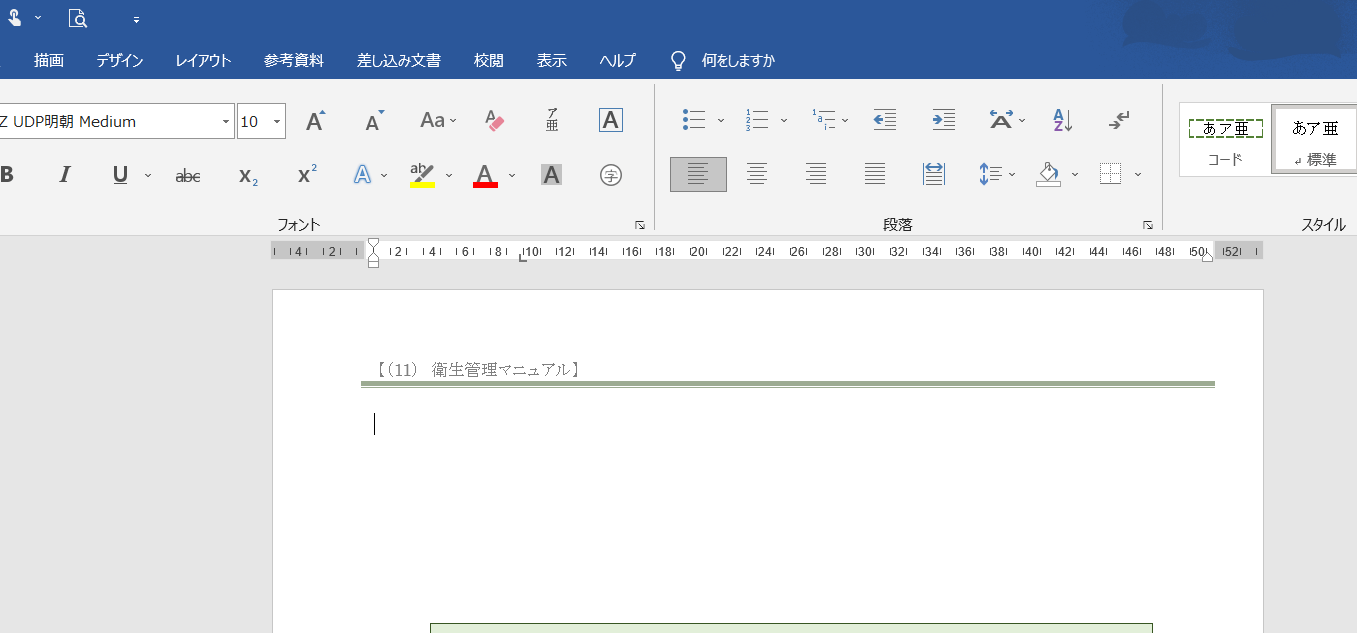Sort text with the A-Z icon
The image size is (1357, 633).
1063,120
